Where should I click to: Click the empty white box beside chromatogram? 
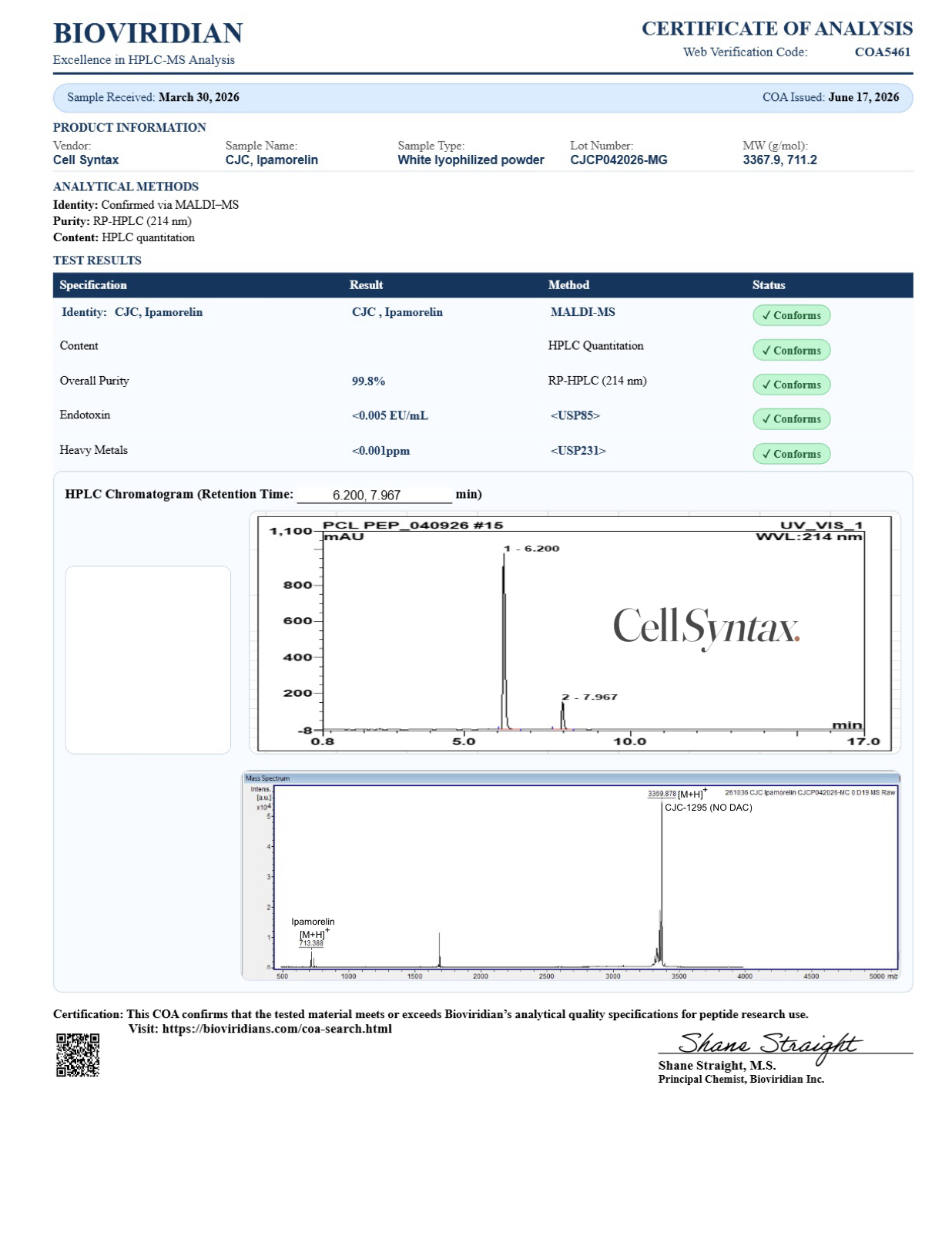(148, 660)
